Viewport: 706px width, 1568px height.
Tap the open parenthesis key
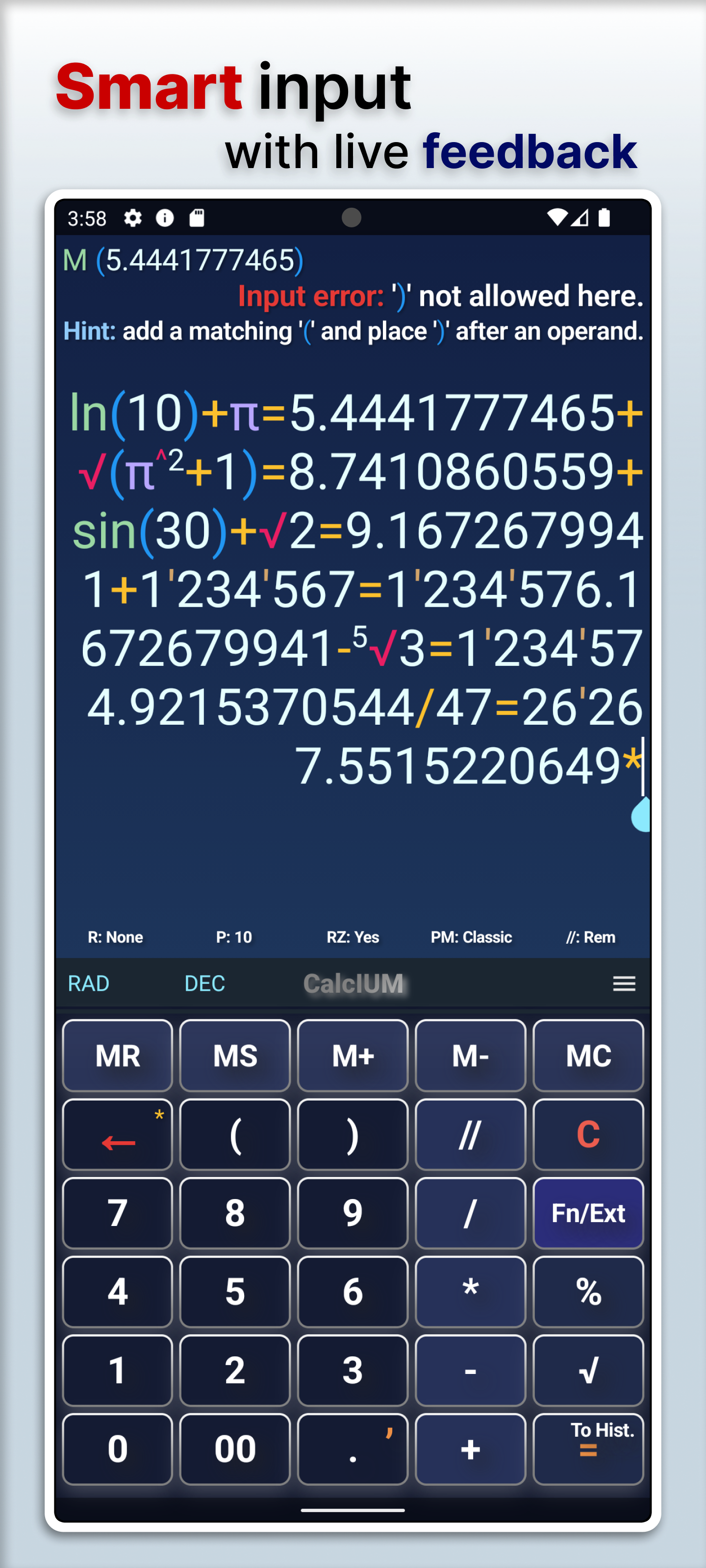point(235,1134)
